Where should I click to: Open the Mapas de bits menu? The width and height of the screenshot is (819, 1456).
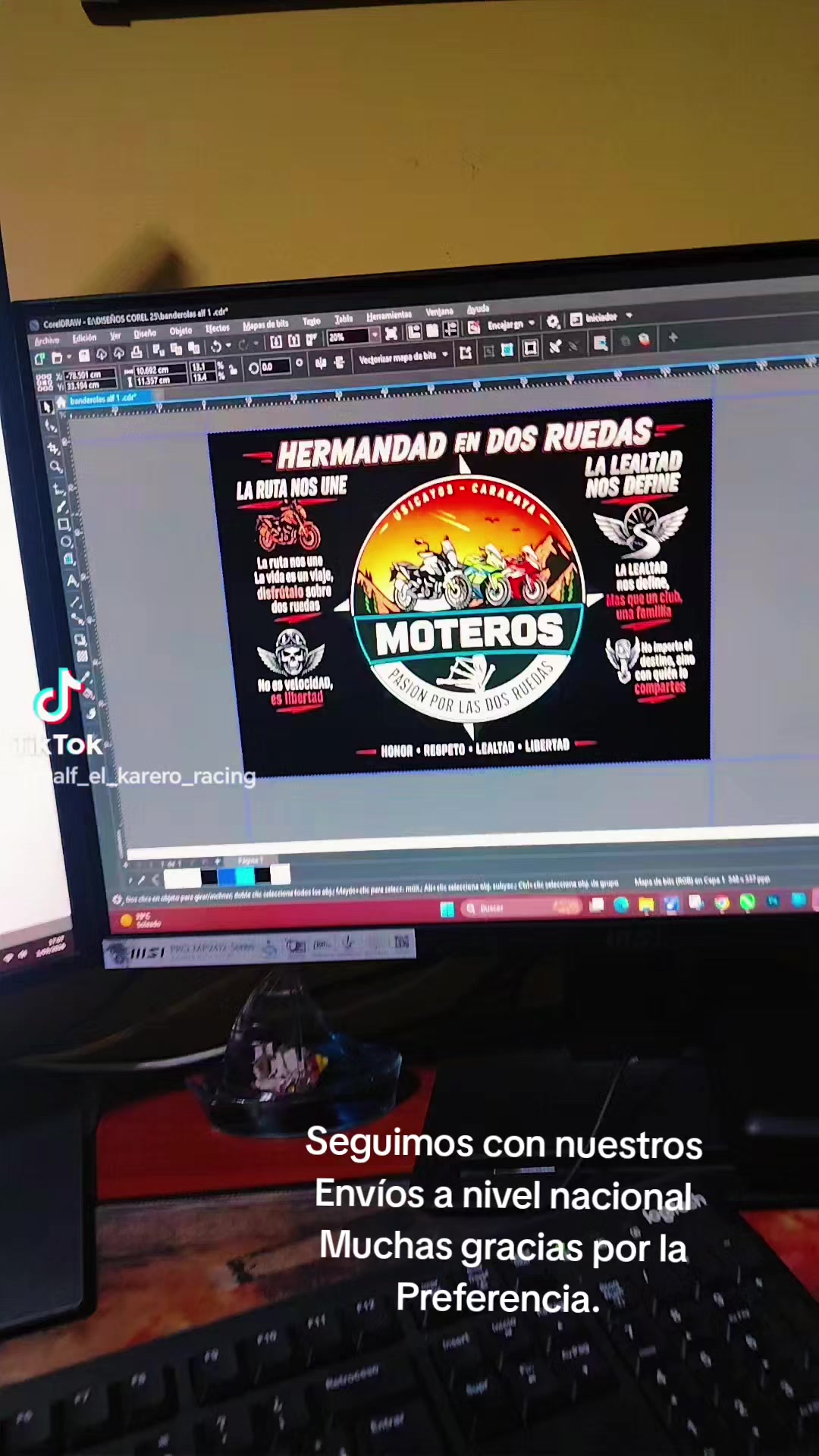point(265,325)
